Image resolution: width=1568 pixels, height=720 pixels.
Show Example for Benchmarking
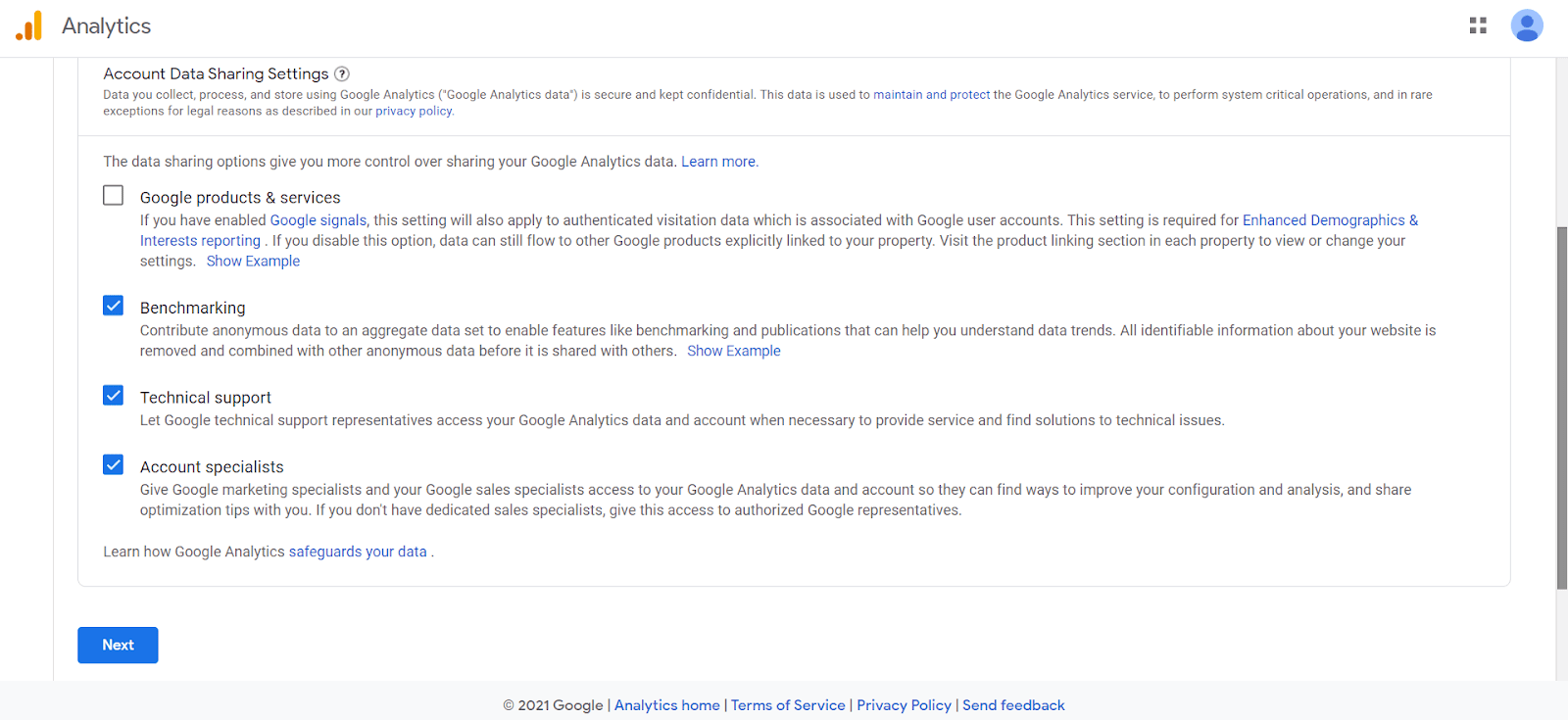[734, 351]
